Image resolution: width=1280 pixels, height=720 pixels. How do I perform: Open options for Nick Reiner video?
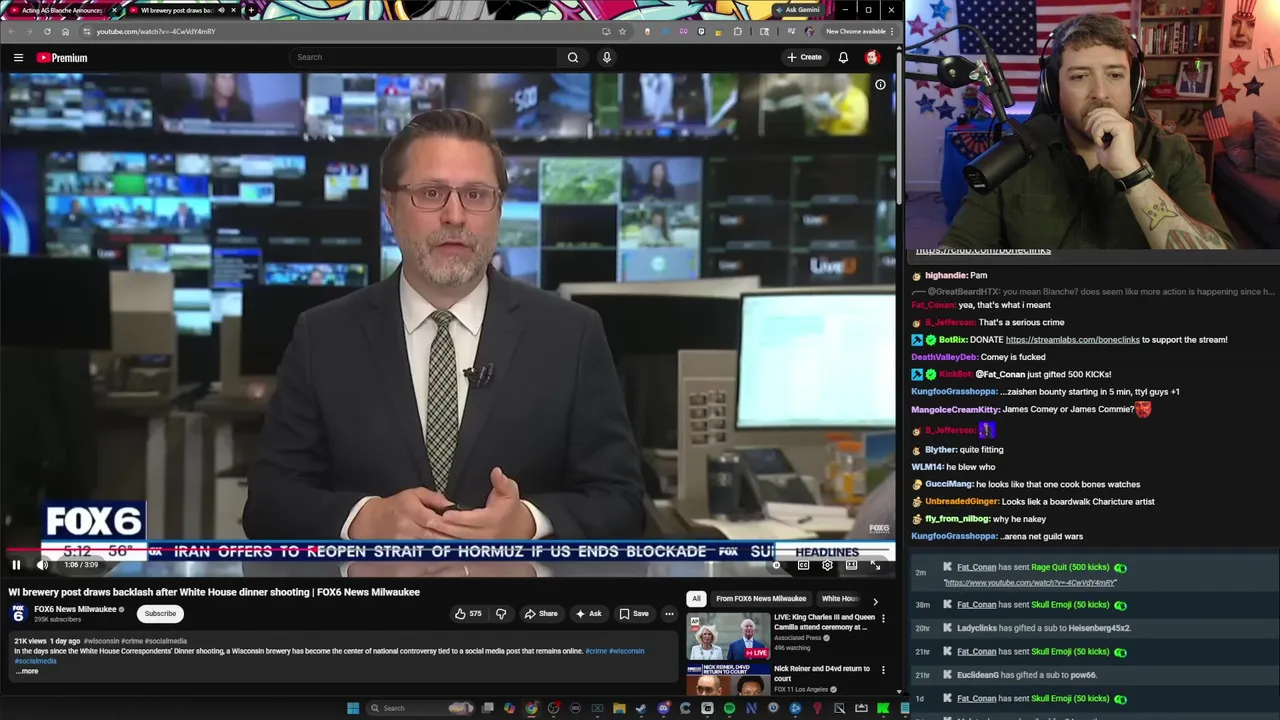tap(883, 670)
